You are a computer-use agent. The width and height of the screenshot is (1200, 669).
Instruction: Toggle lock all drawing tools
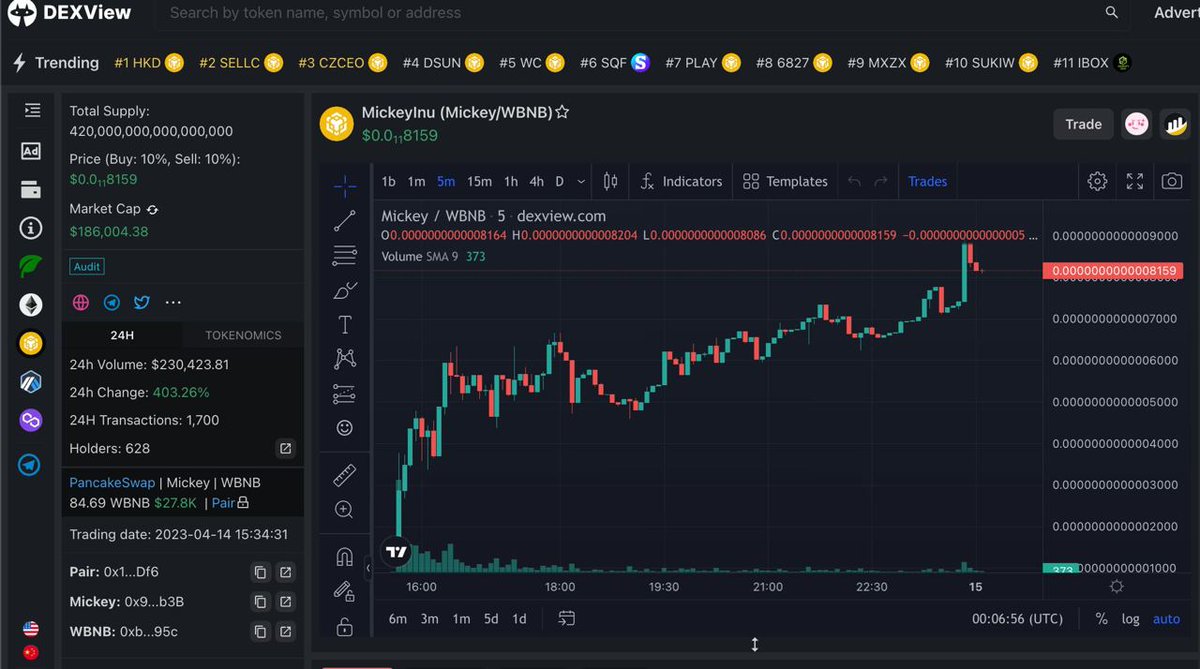pyautogui.click(x=344, y=627)
